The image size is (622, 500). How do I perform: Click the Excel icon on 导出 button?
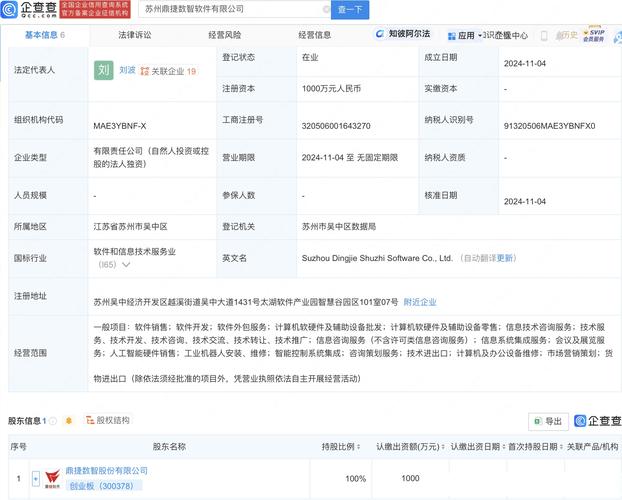tap(538, 421)
